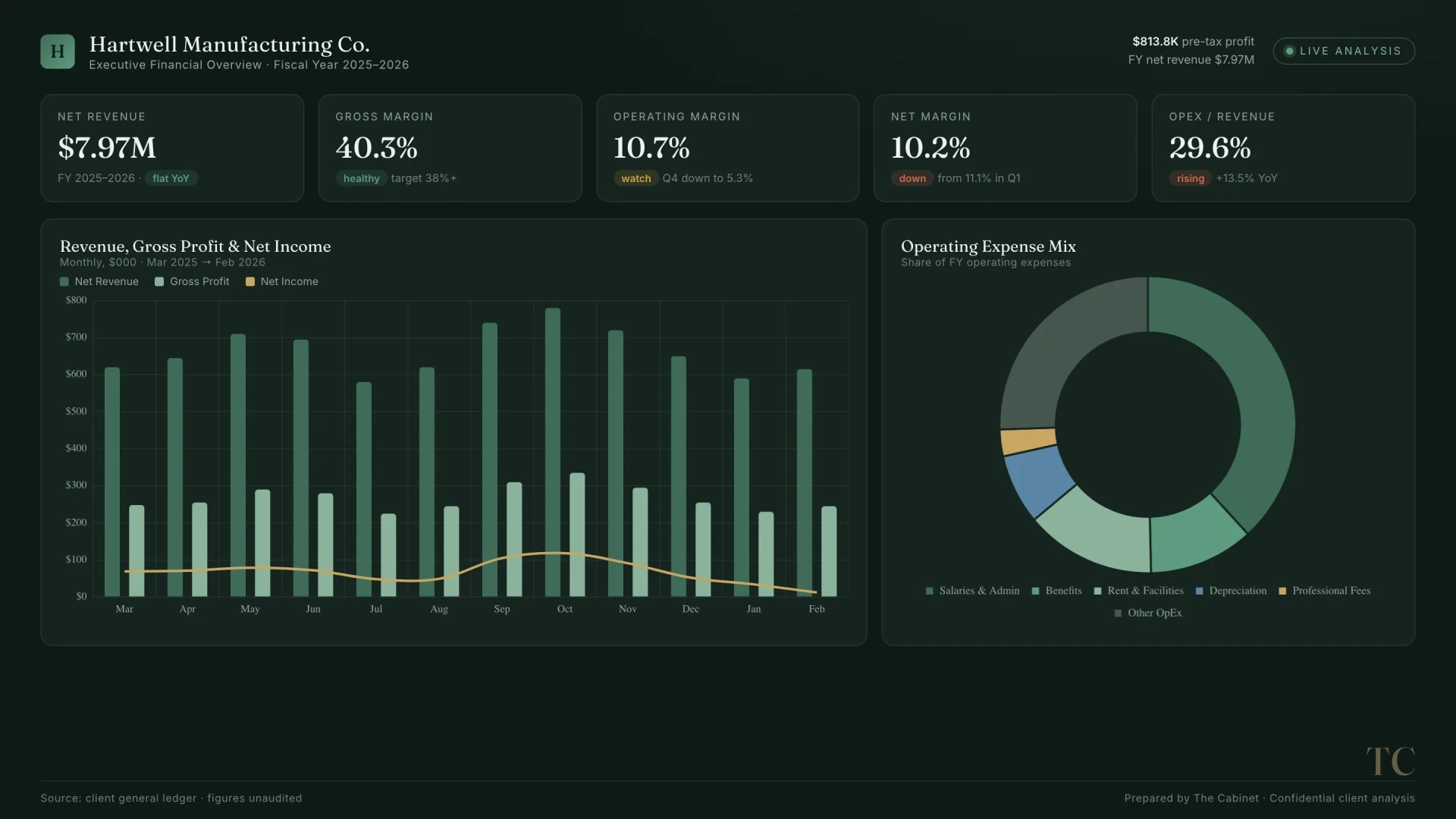Toggle Professional Fees legend item
The width and height of the screenshot is (1456, 819).
point(1325,591)
